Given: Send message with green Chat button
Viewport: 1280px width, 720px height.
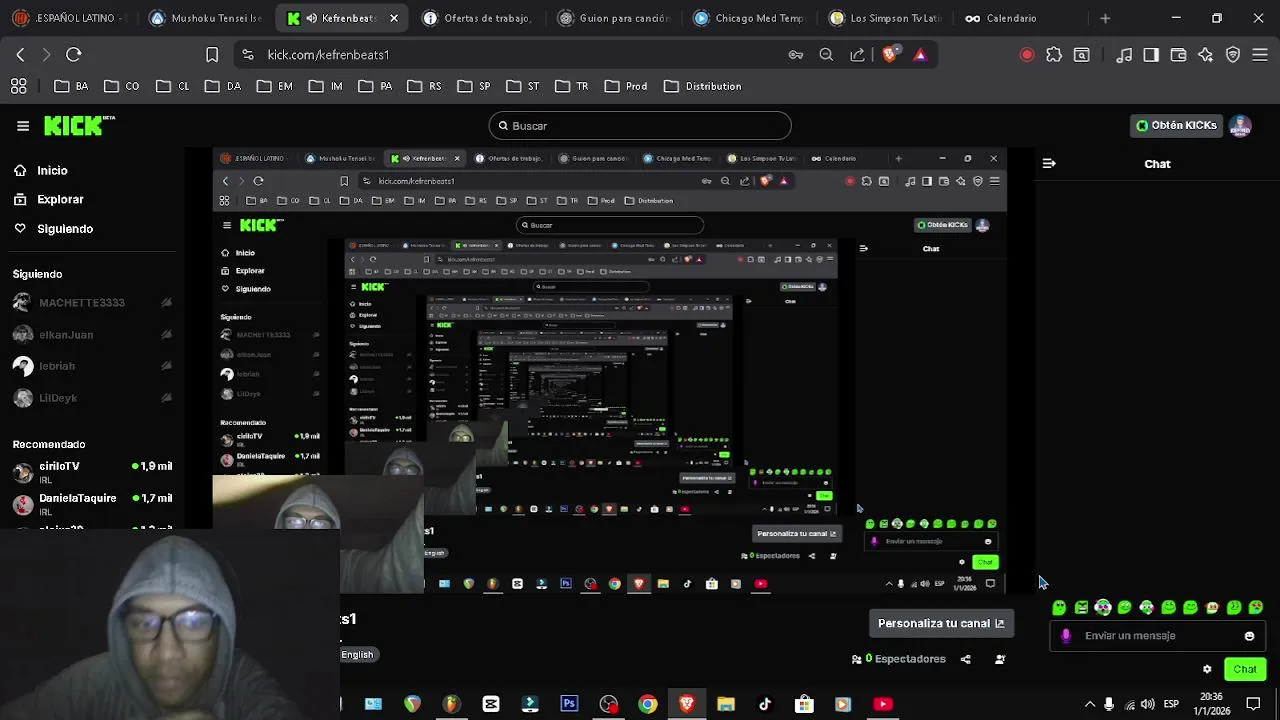Looking at the screenshot, I should [x=1245, y=669].
